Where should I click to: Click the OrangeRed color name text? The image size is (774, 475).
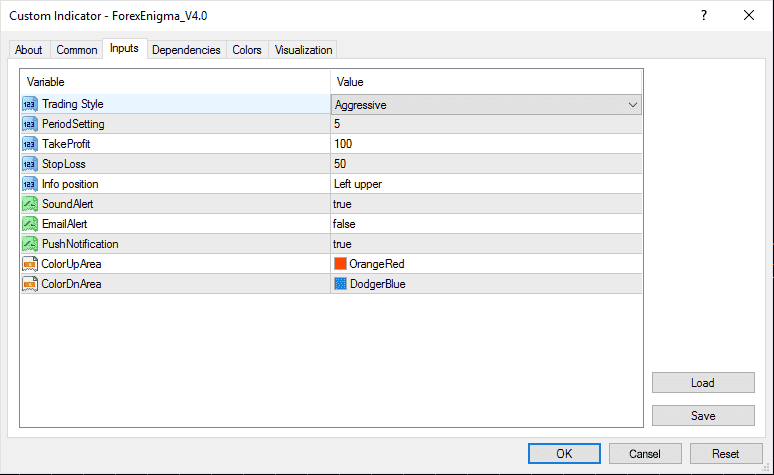click(377, 264)
